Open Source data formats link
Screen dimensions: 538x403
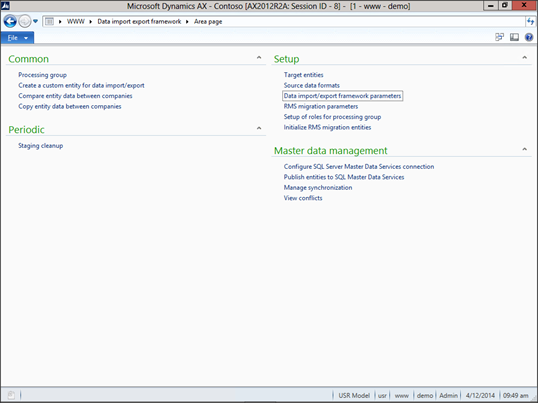pyautogui.click(x=312, y=85)
